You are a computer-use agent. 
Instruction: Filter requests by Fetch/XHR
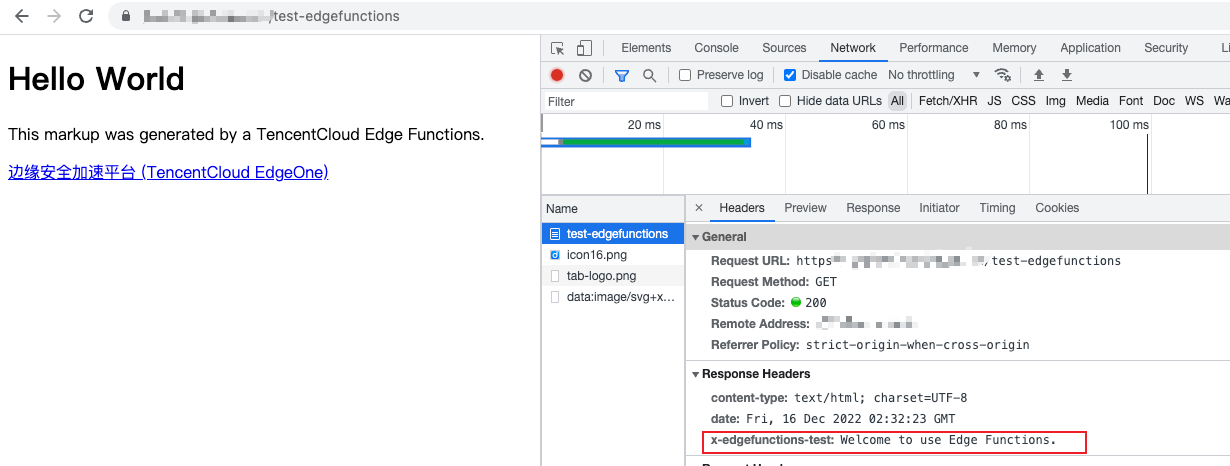948,101
